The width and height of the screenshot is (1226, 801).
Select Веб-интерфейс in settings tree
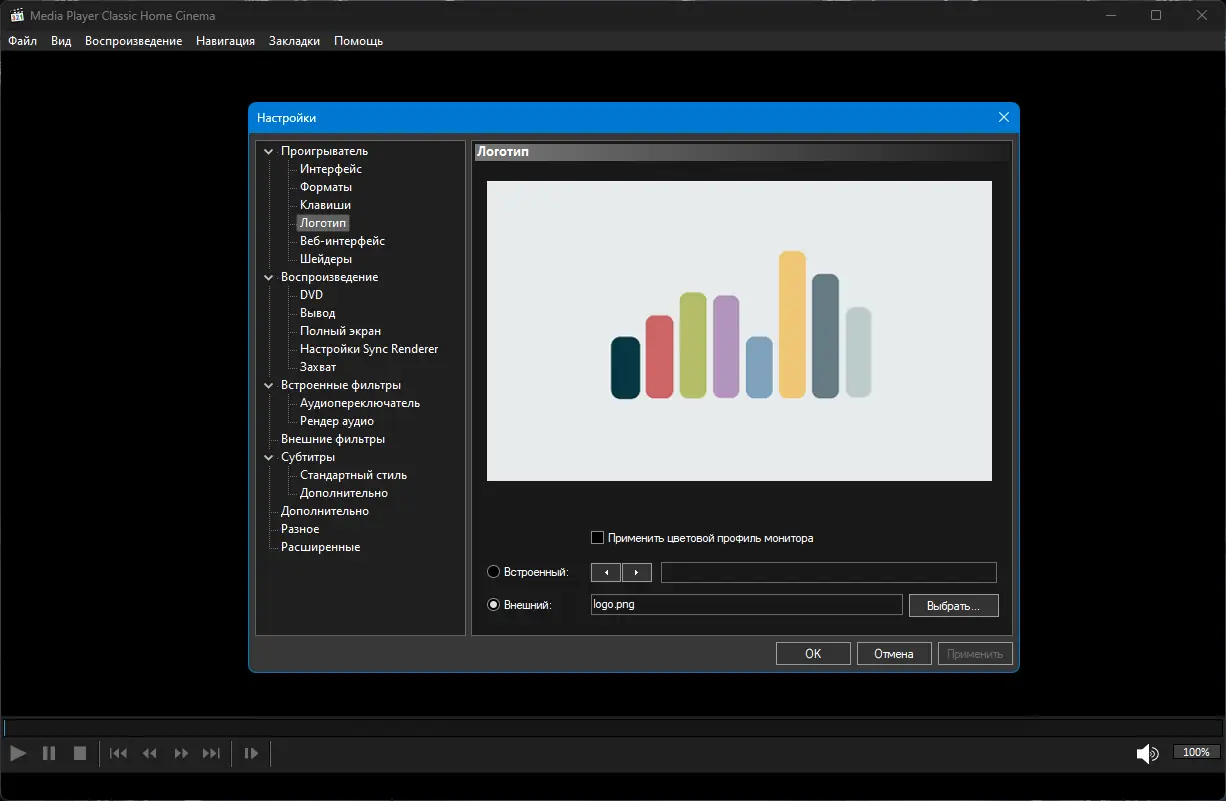pos(342,241)
